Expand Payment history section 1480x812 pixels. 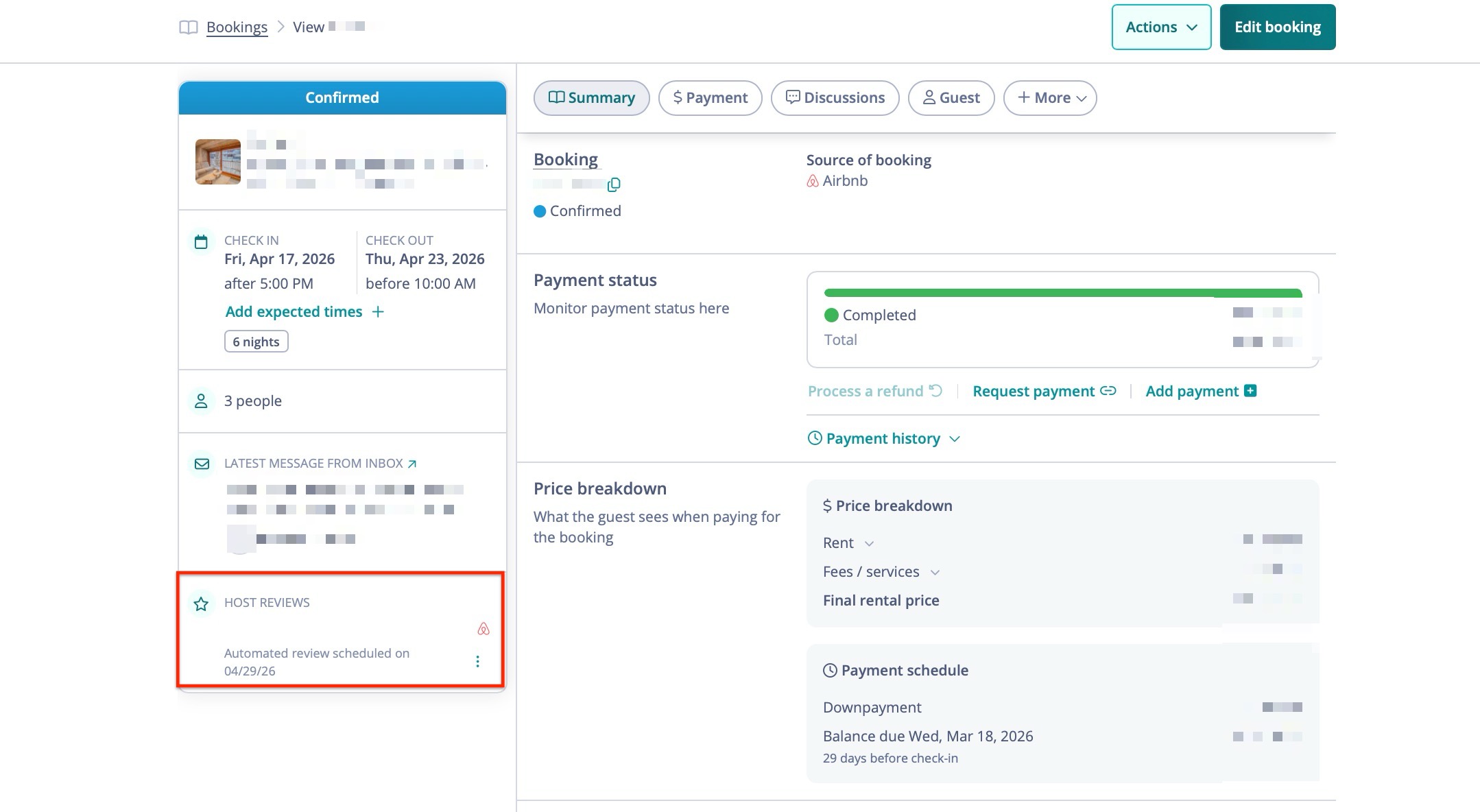[884, 439]
